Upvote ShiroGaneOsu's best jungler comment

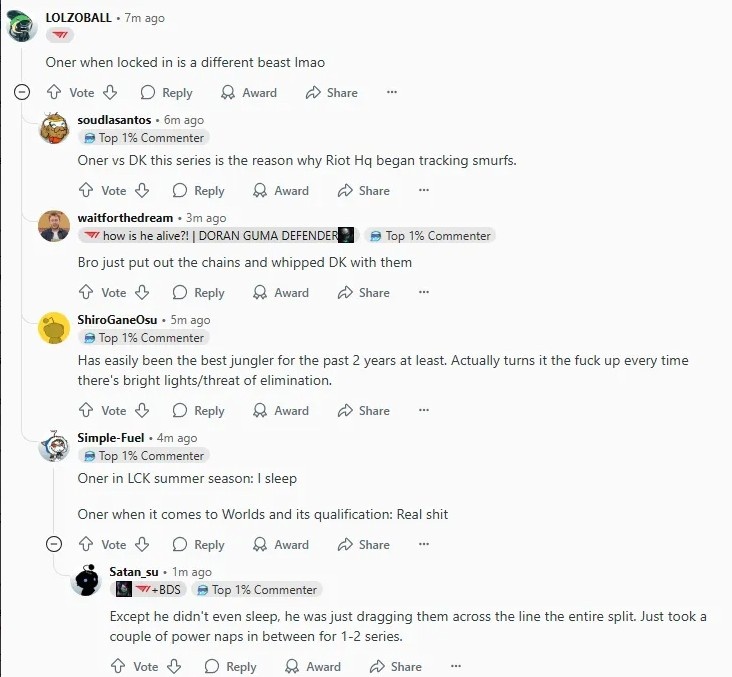[x=86, y=410]
